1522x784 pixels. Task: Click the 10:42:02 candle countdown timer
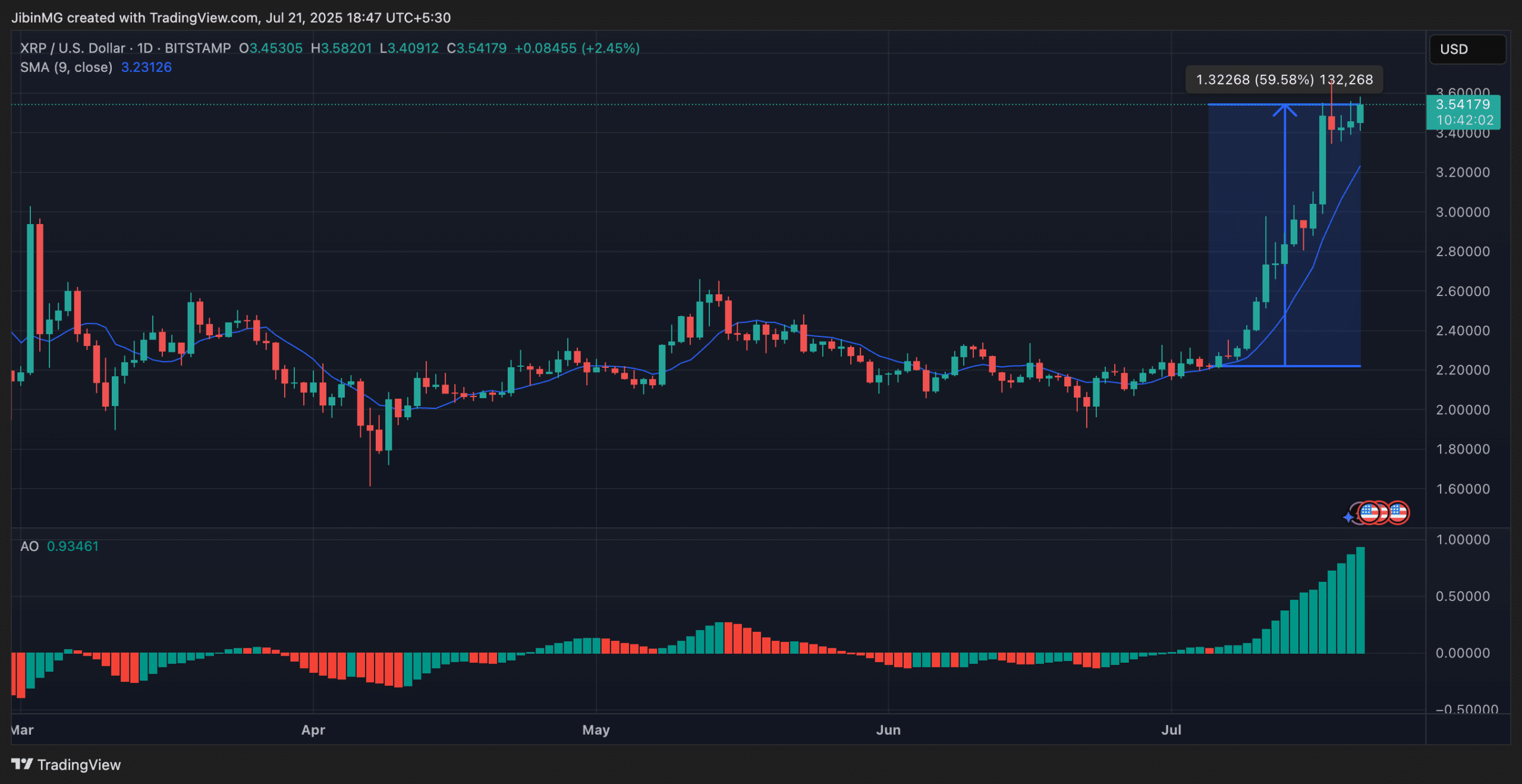click(1464, 120)
